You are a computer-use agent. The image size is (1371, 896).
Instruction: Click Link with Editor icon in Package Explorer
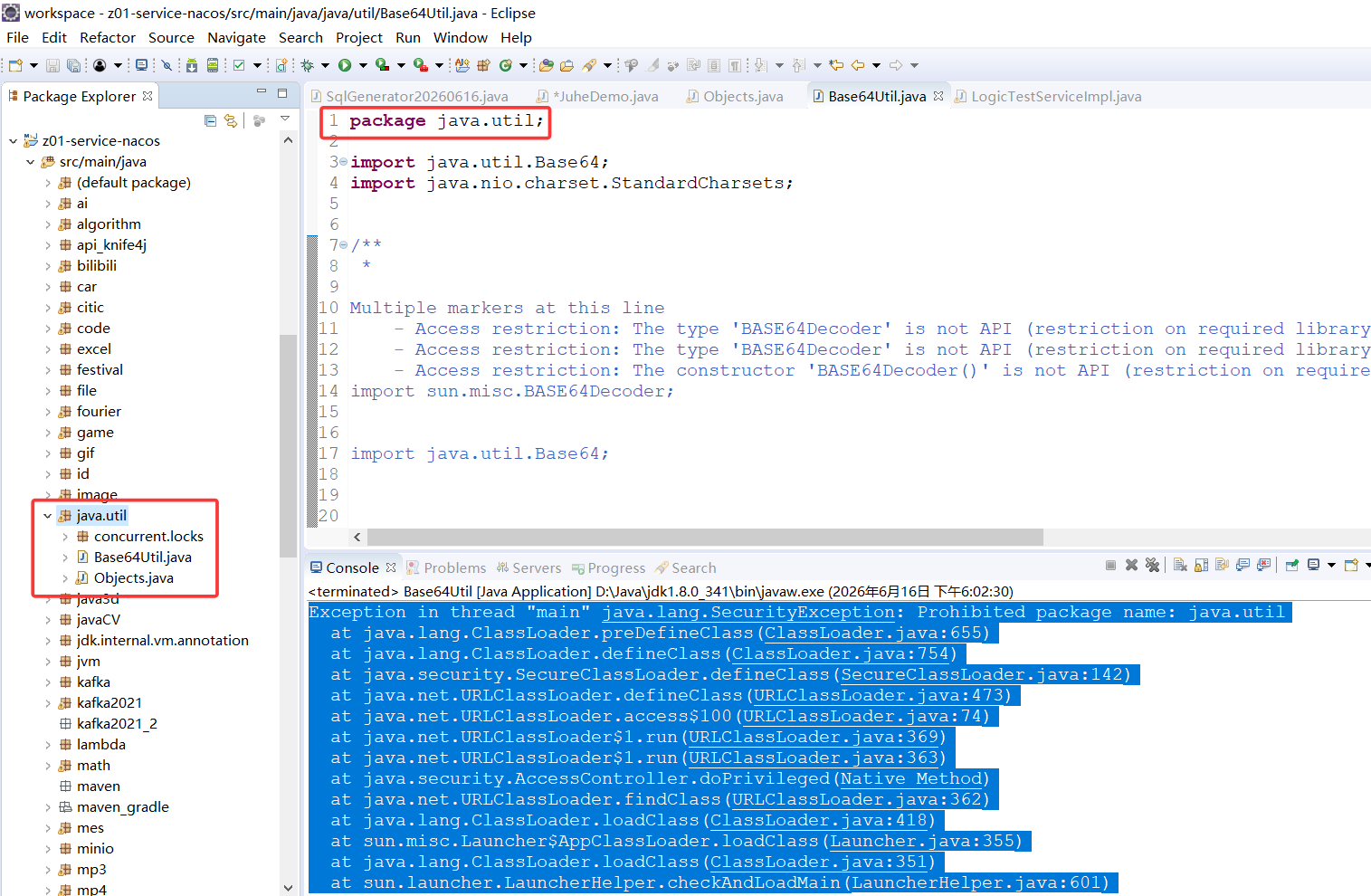pos(231,120)
